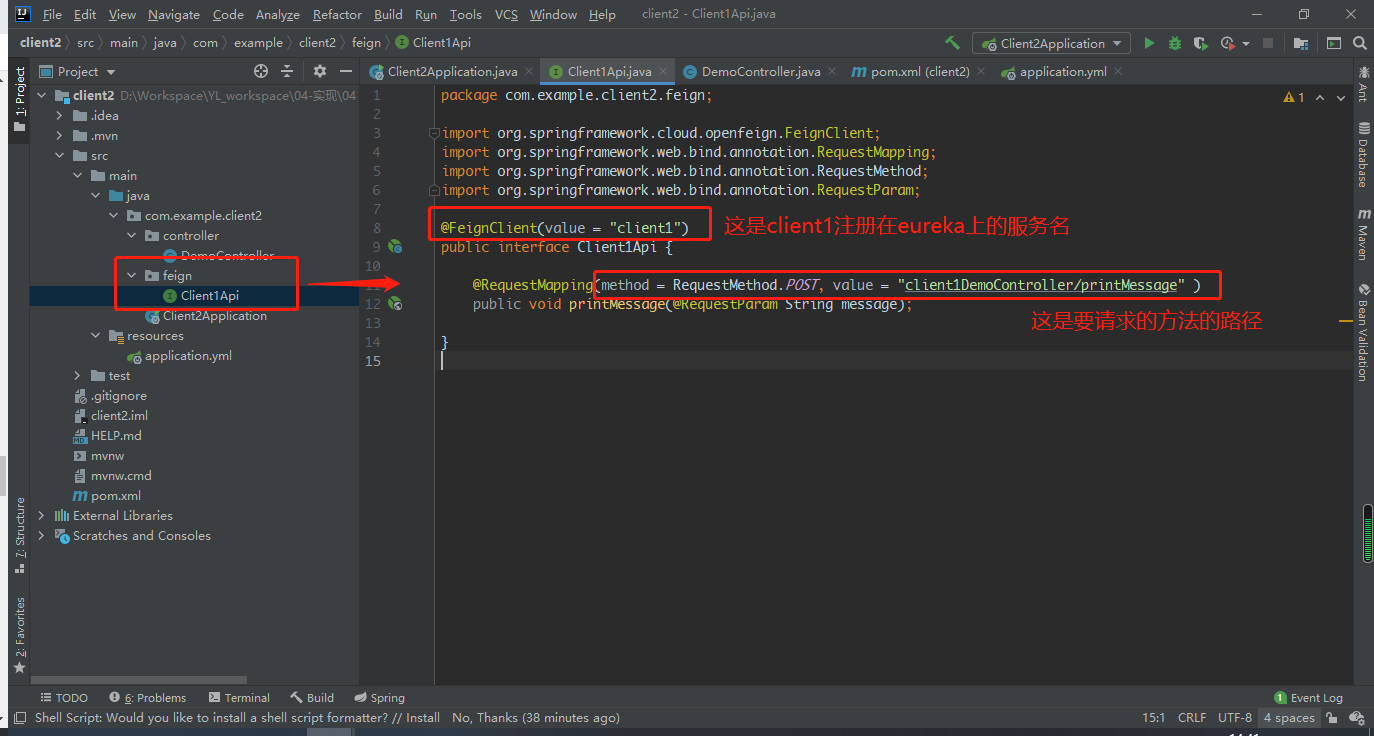Open Project Structure folder icon
Viewport: 1374px width, 736px height.
[x=1300, y=43]
